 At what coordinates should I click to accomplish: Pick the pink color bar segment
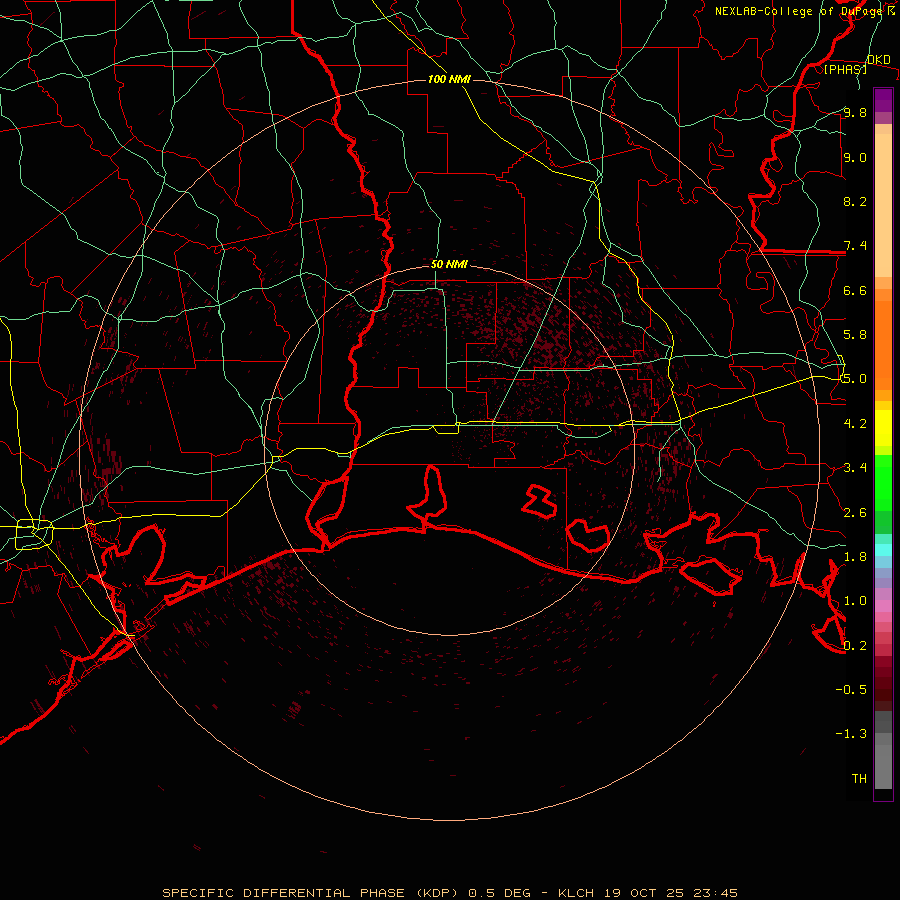pos(883,606)
